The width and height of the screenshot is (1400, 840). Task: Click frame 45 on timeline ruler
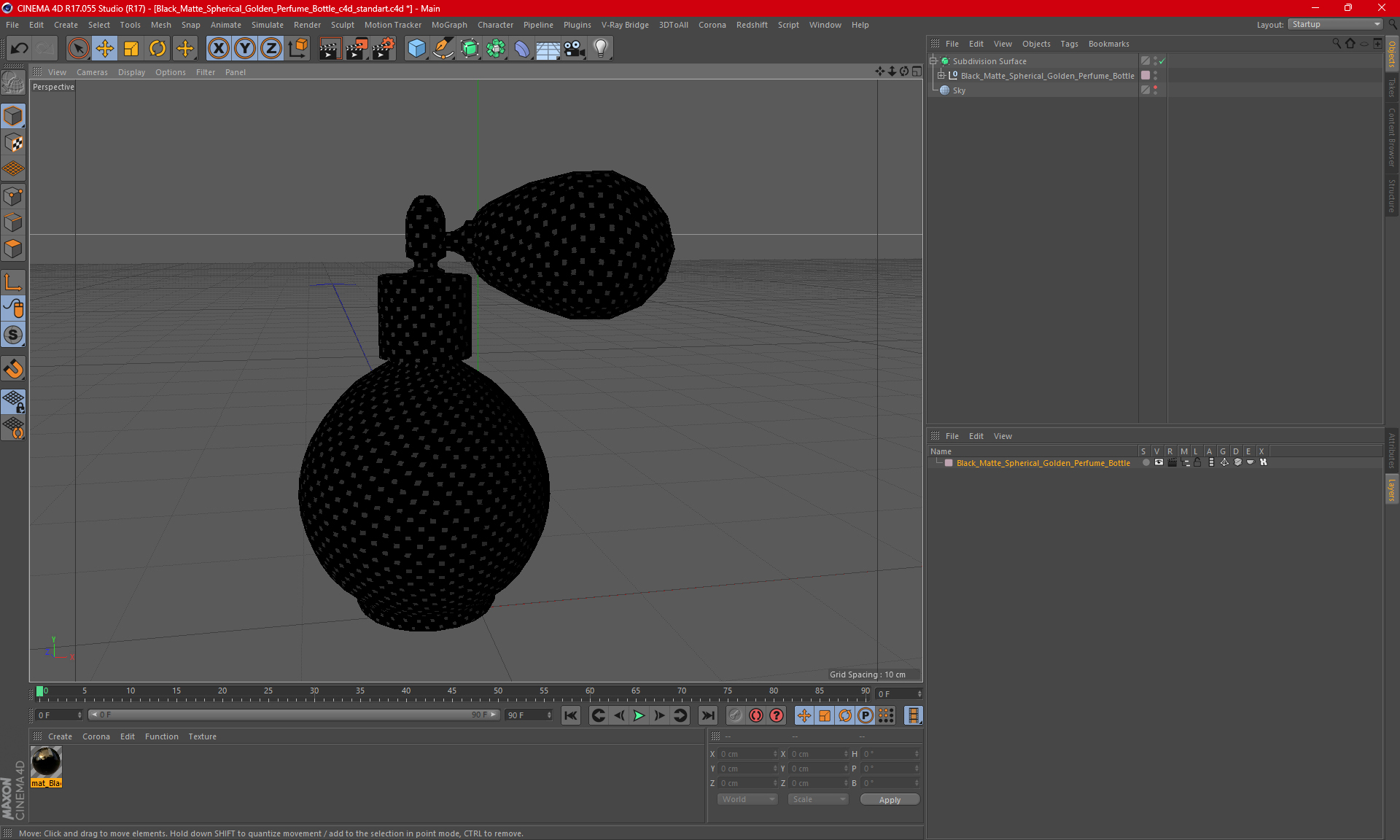pos(452,691)
